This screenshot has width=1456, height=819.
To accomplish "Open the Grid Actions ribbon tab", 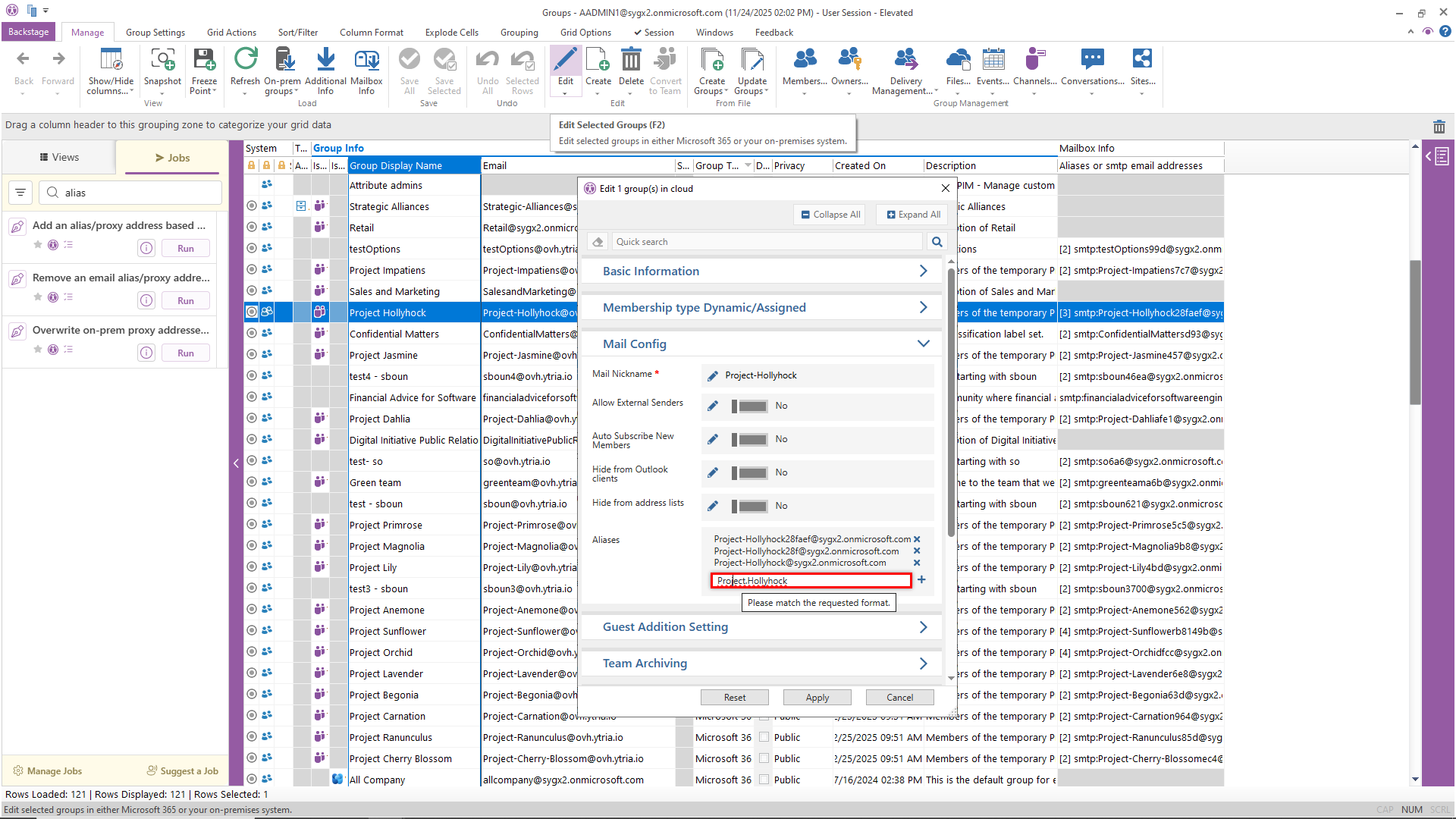I will (231, 33).
